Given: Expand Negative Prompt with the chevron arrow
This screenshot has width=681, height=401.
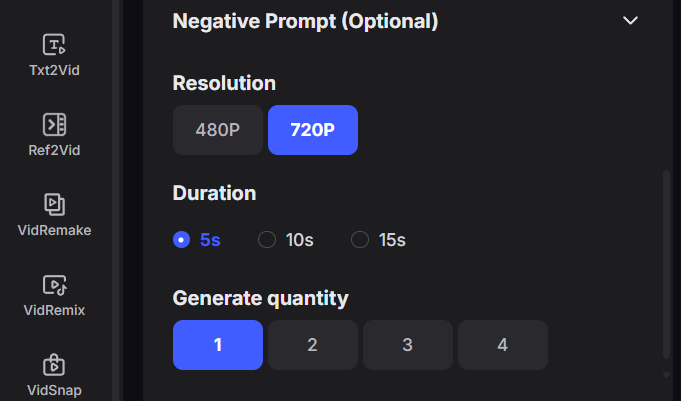Looking at the screenshot, I should [630, 20].
